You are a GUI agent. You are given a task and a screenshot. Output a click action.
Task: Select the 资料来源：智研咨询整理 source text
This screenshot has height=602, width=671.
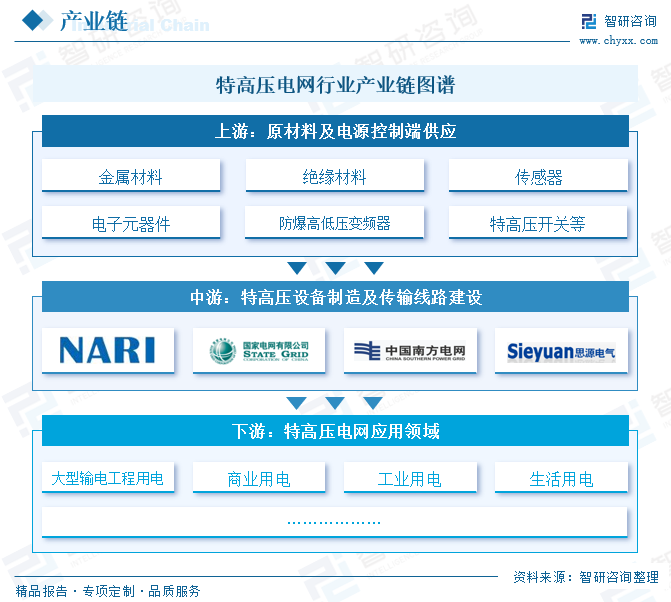point(586,577)
